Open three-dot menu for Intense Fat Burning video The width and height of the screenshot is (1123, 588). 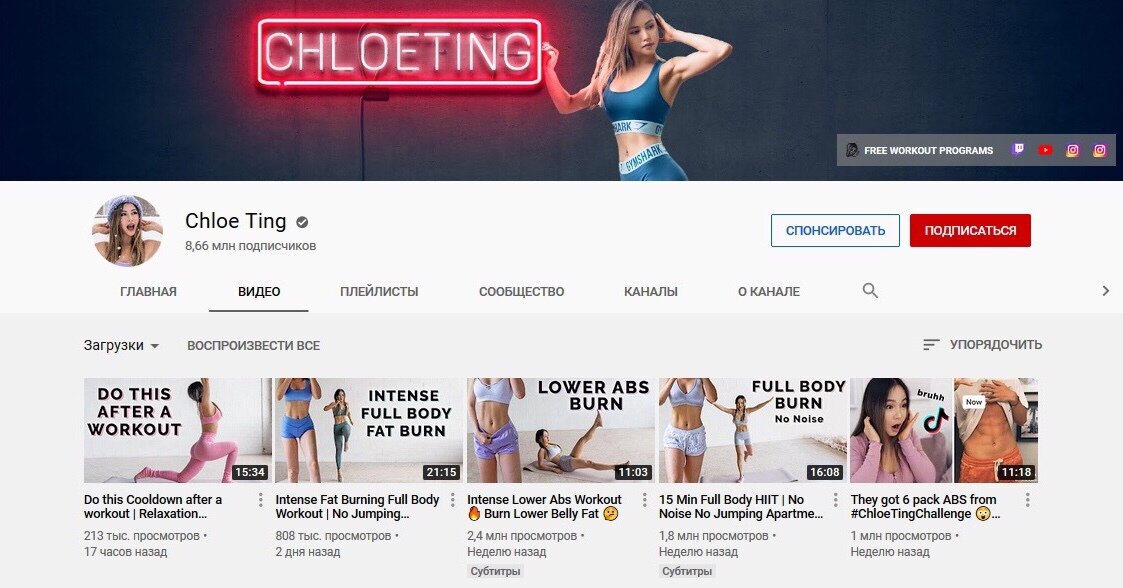point(452,500)
